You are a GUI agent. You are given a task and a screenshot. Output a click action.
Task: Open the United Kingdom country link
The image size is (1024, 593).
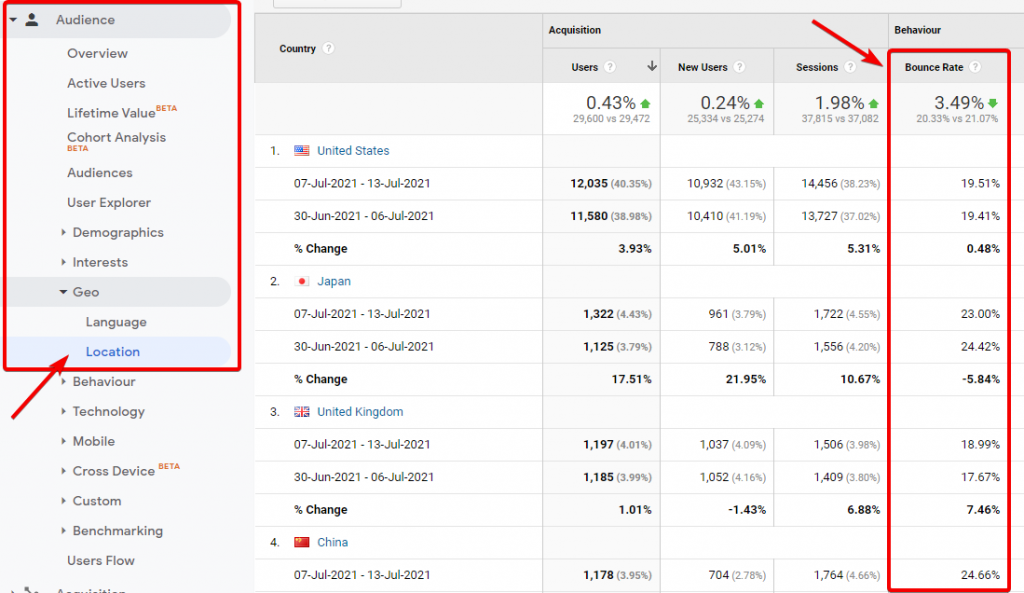[x=360, y=412]
